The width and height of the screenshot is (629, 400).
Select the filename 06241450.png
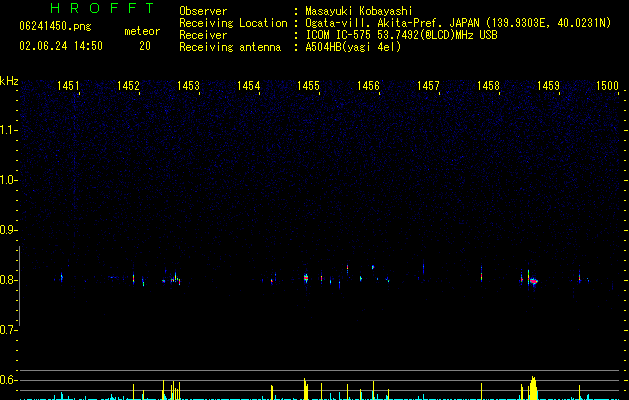[x=55, y=26]
